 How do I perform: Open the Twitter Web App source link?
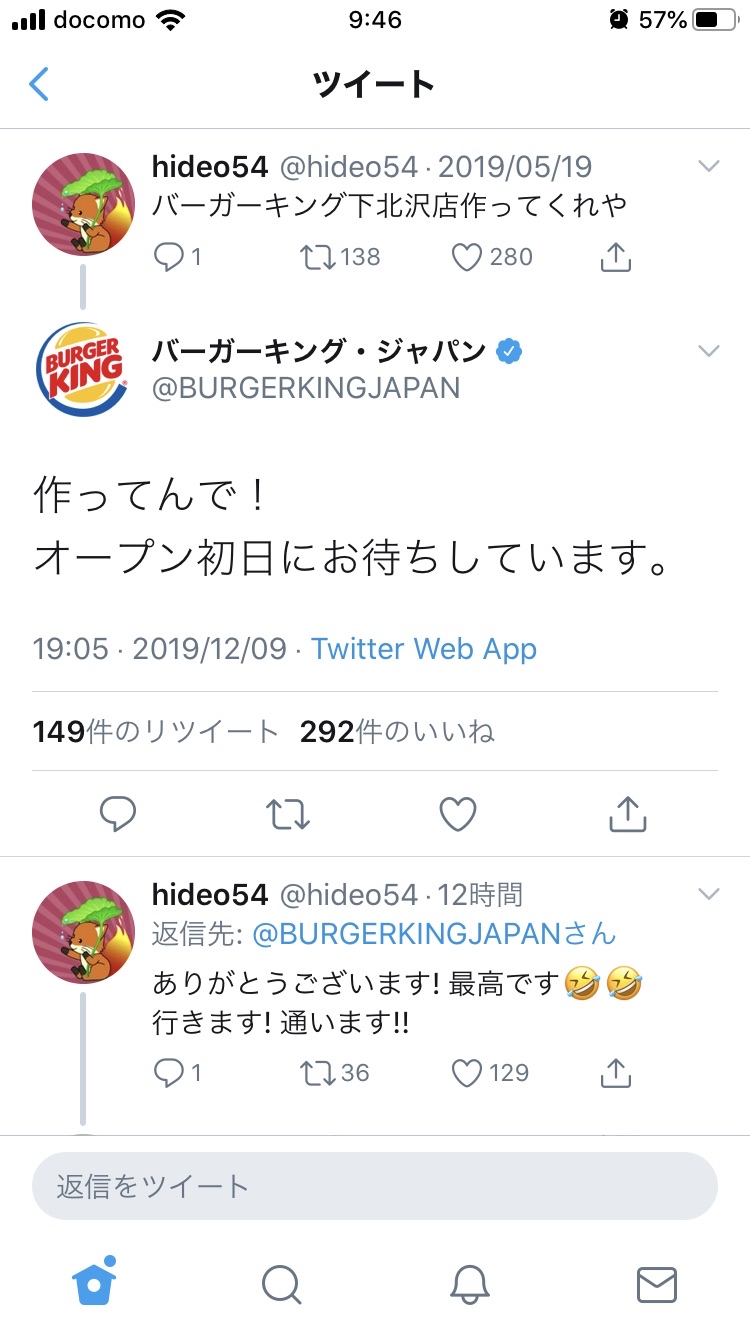[424, 649]
